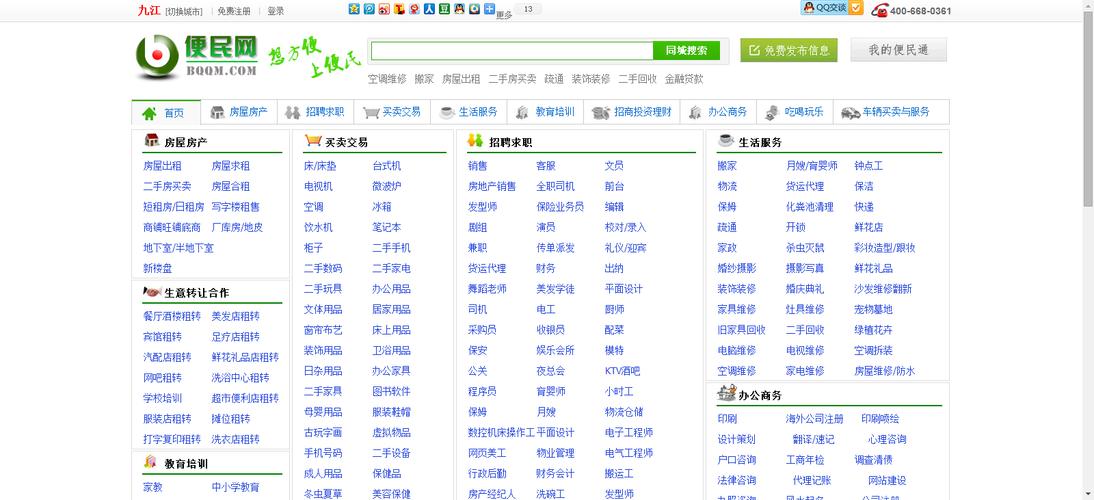Open the 车辆买卖与服务 navigation tab

pos(886,112)
